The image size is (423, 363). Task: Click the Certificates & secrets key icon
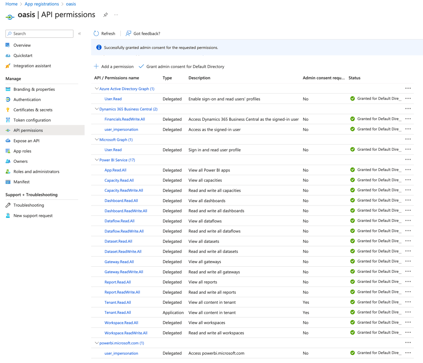coord(8,110)
